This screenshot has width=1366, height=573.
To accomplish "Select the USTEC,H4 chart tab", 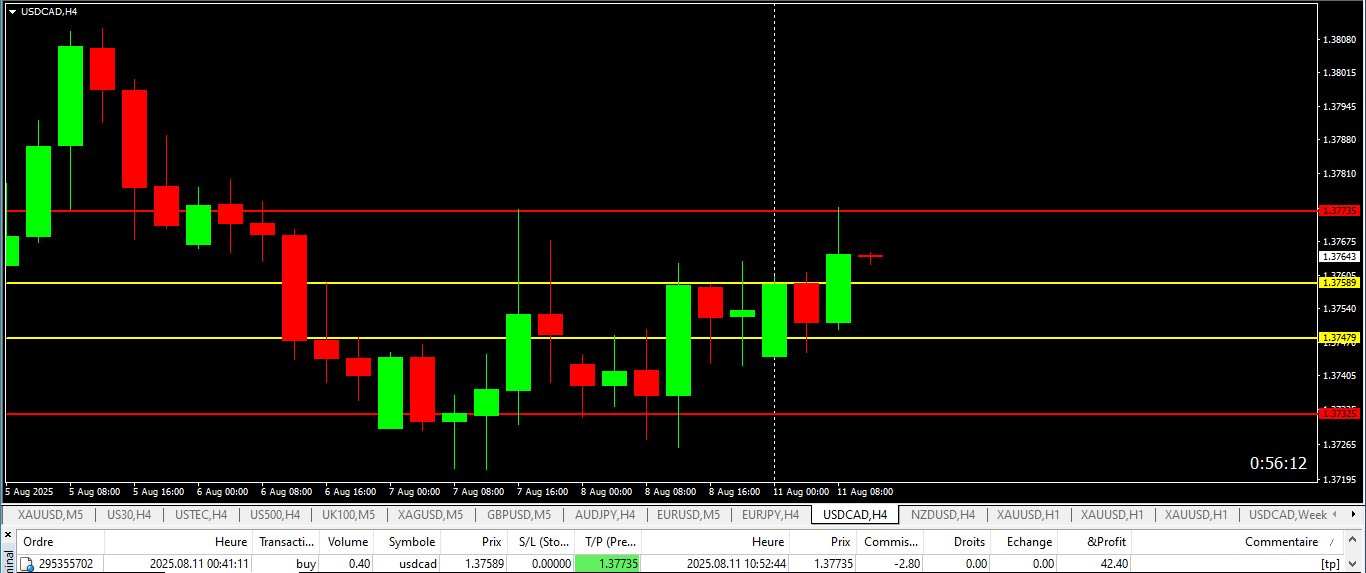I will coord(201,515).
